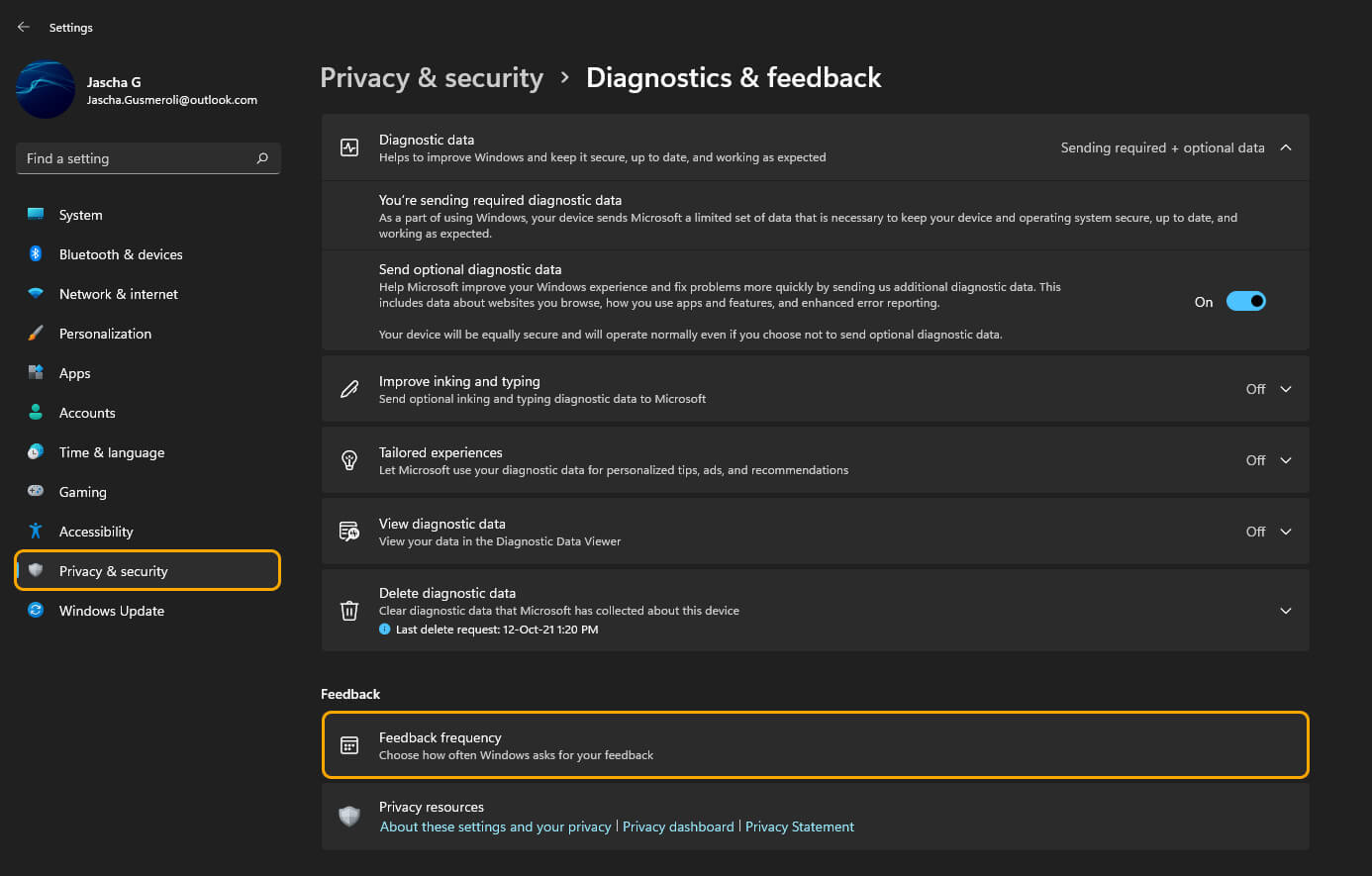Viewport: 1372px width, 876px height.
Task: Open Time & language settings
Action: click(x=147, y=452)
